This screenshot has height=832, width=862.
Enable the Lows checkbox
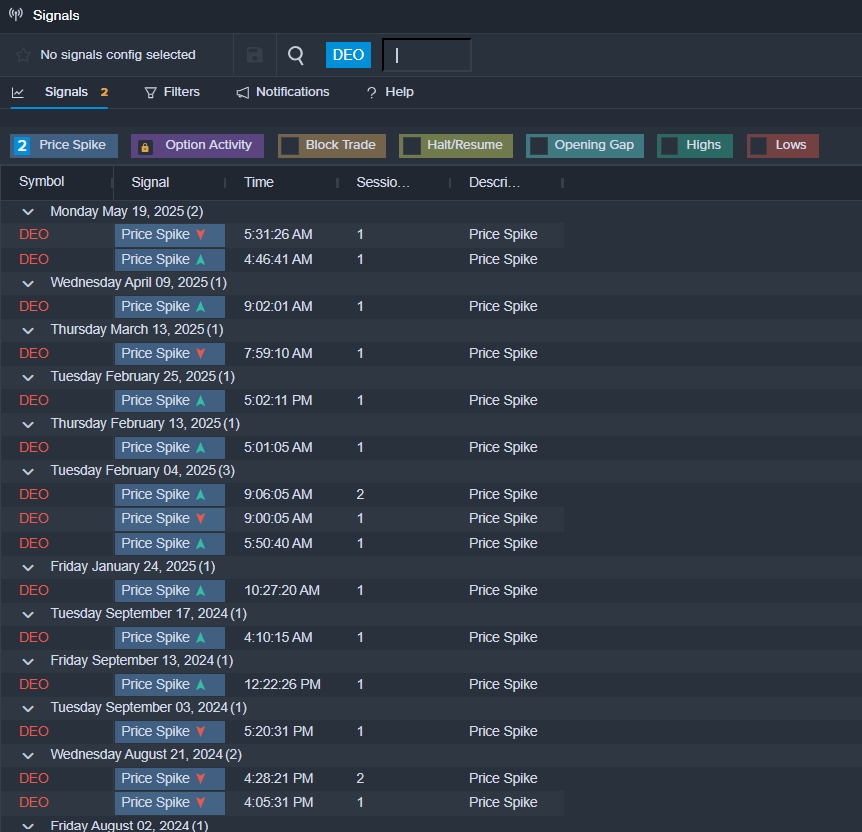(x=759, y=146)
